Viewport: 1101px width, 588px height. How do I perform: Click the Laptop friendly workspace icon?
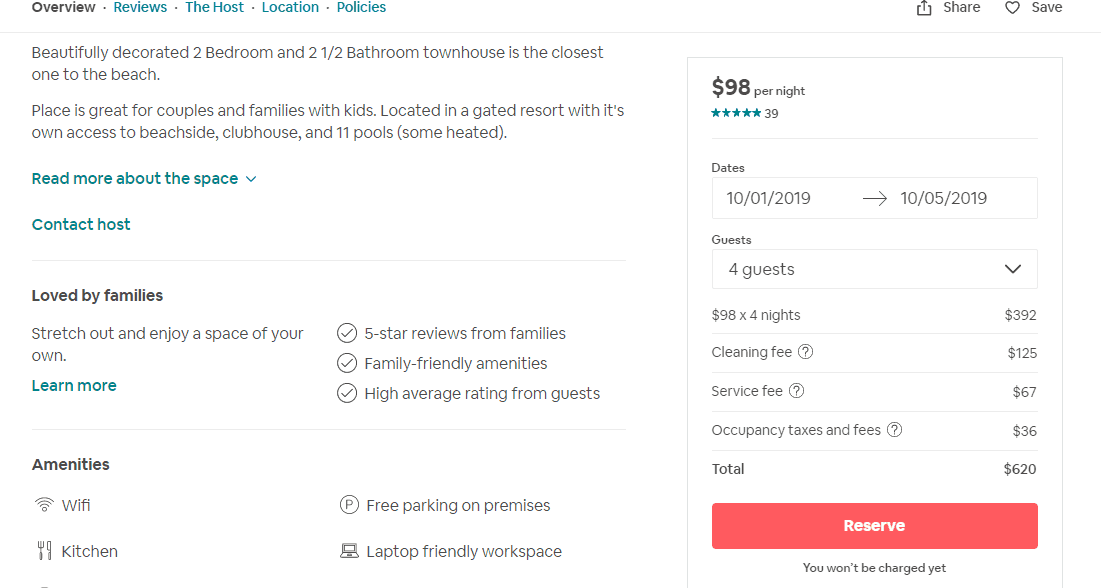349,551
